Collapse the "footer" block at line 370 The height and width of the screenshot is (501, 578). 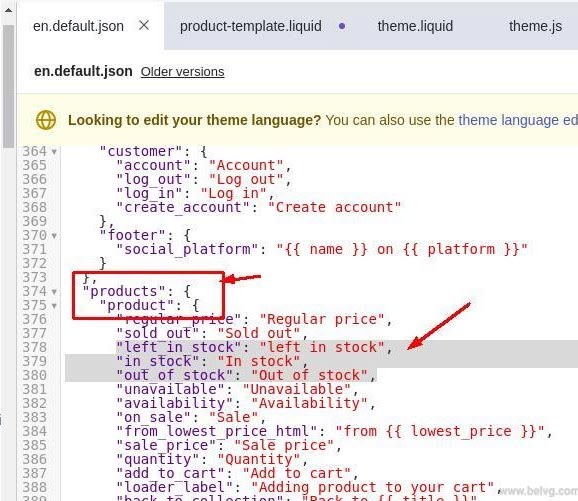click(x=54, y=236)
